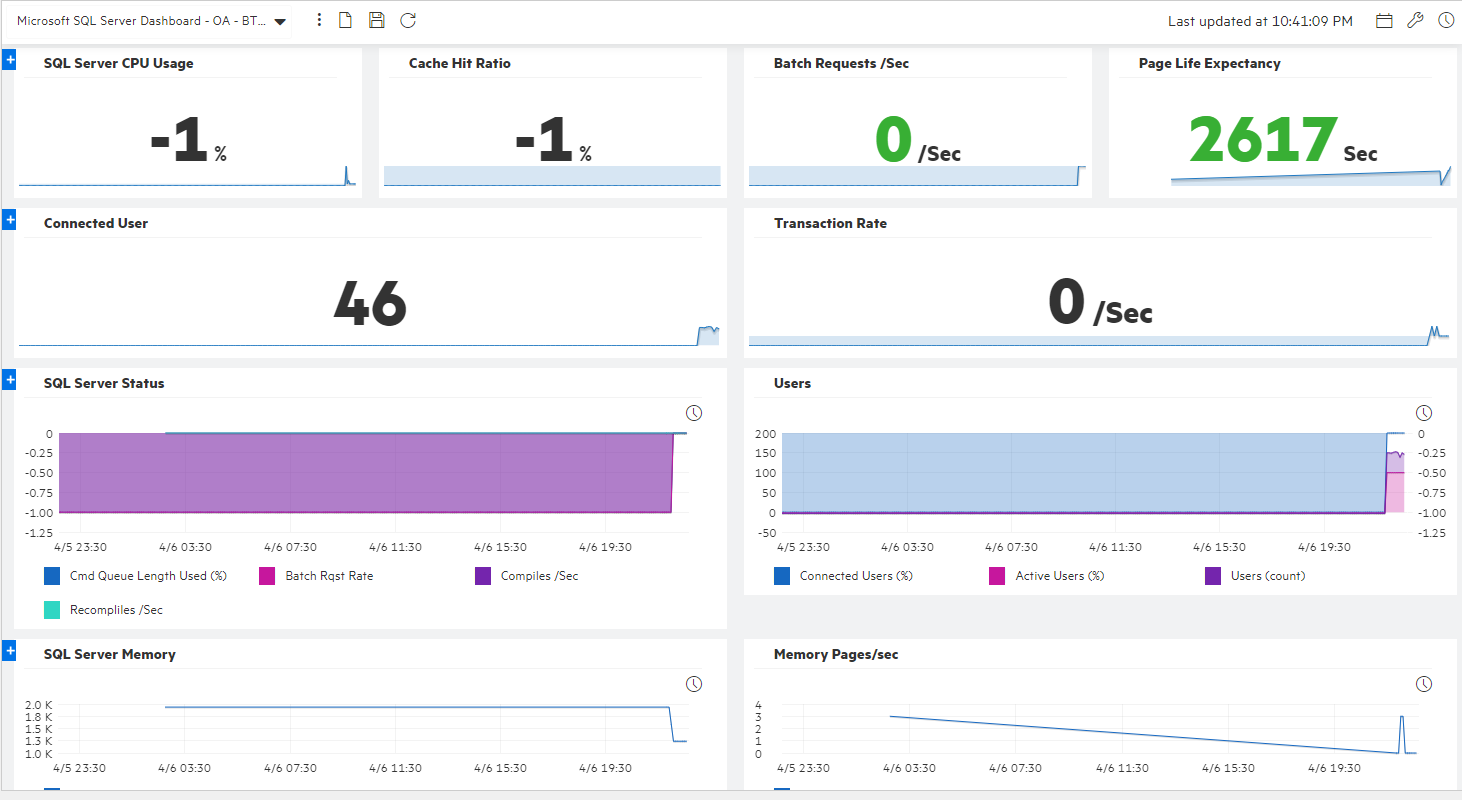Toggle the Active Users (%) legend swatch
The width and height of the screenshot is (1462, 800).
click(x=998, y=576)
